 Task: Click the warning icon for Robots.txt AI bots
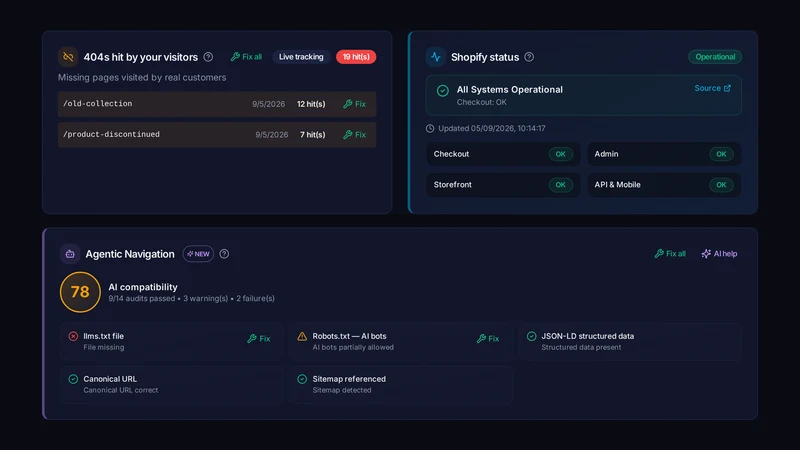tap(302, 336)
